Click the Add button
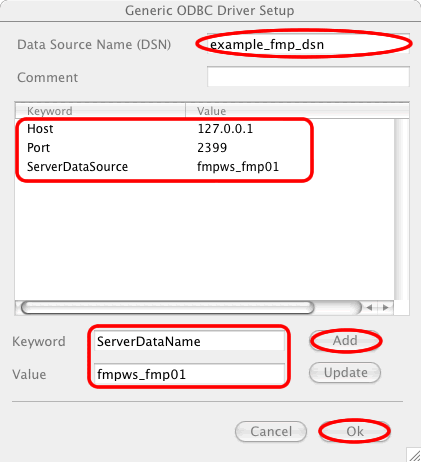421x462 pixels. tap(345, 341)
